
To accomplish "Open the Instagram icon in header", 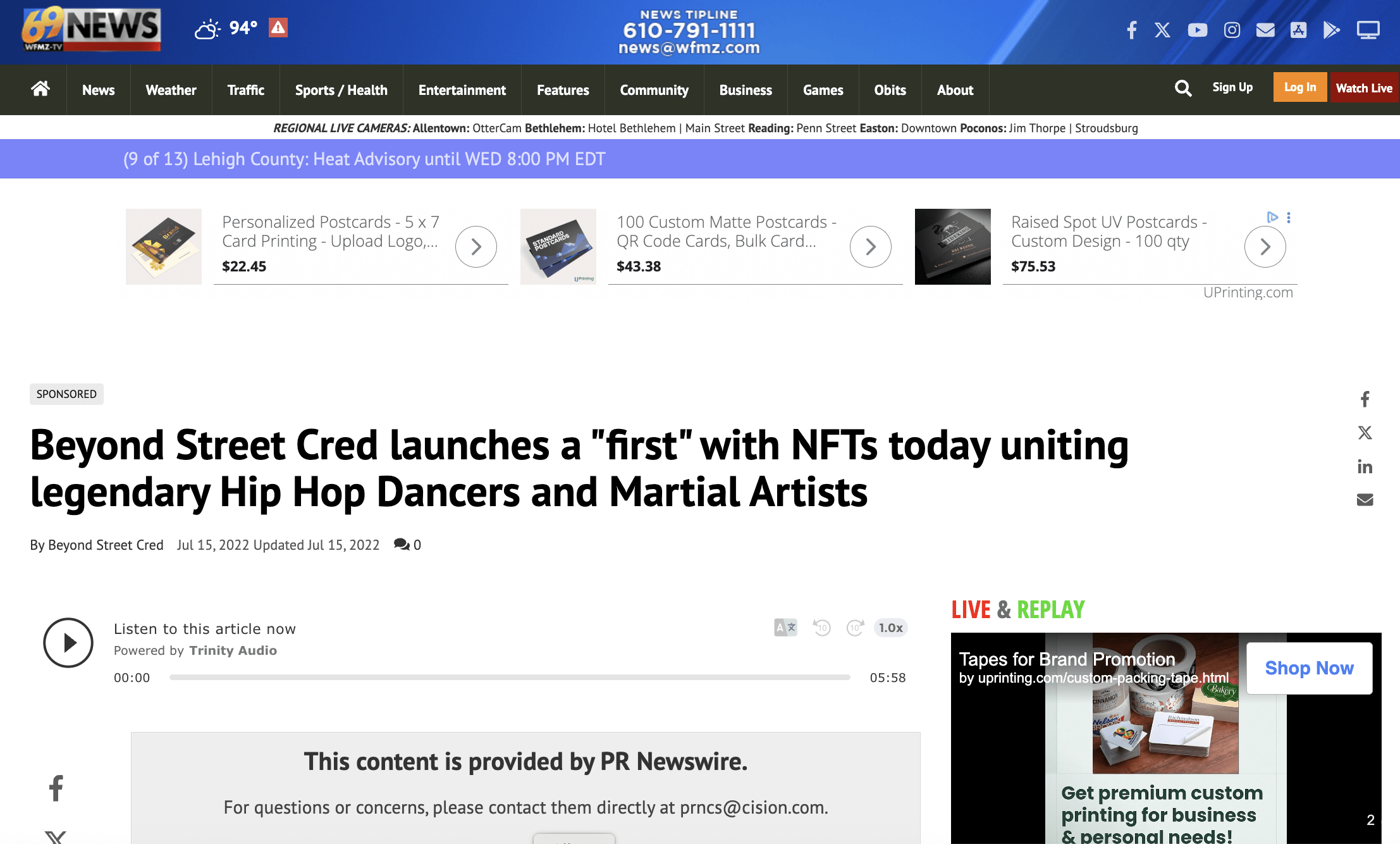I will click(x=1231, y=30).
